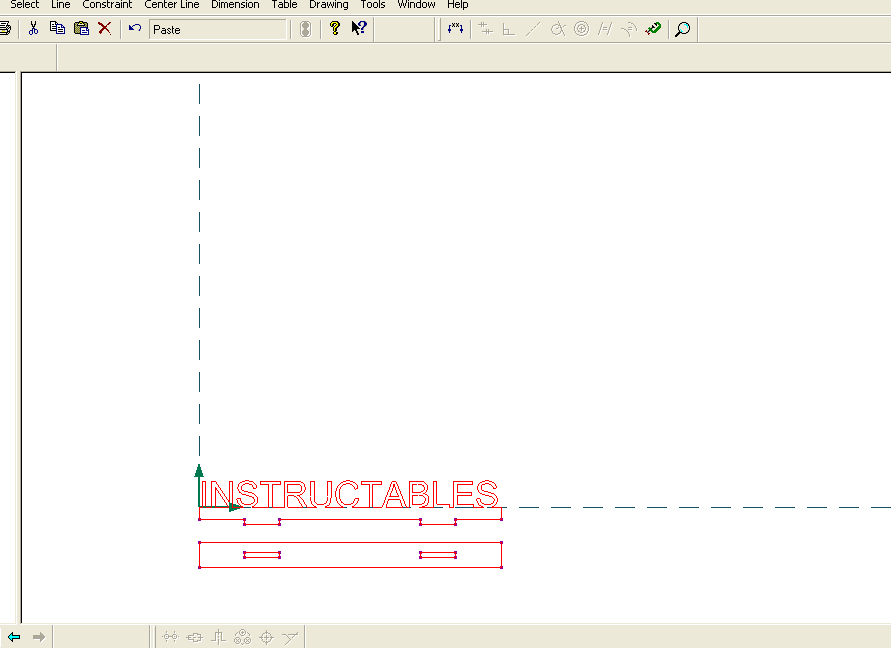Open the Dimension menu
This screenshot has width=891, height=648.
235,5
